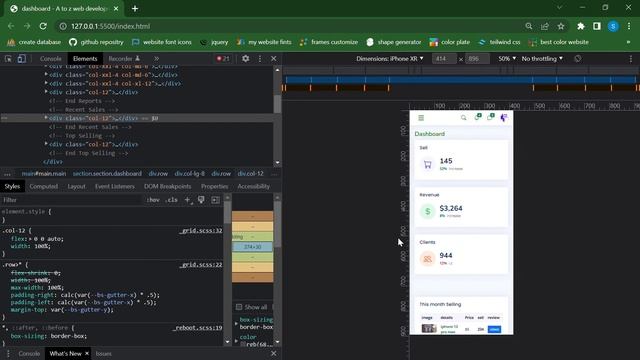The image size is (640, 360).
Task: Rotate the device with the rotate icon
Action: (578, 59)
